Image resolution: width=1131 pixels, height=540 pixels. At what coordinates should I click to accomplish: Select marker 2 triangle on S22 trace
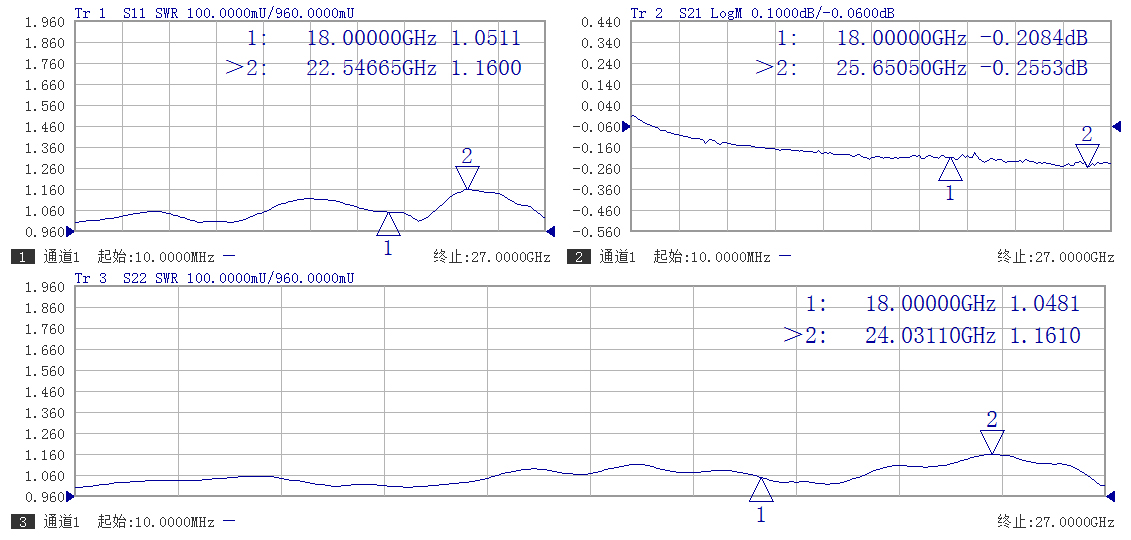(x=992, y=442)
